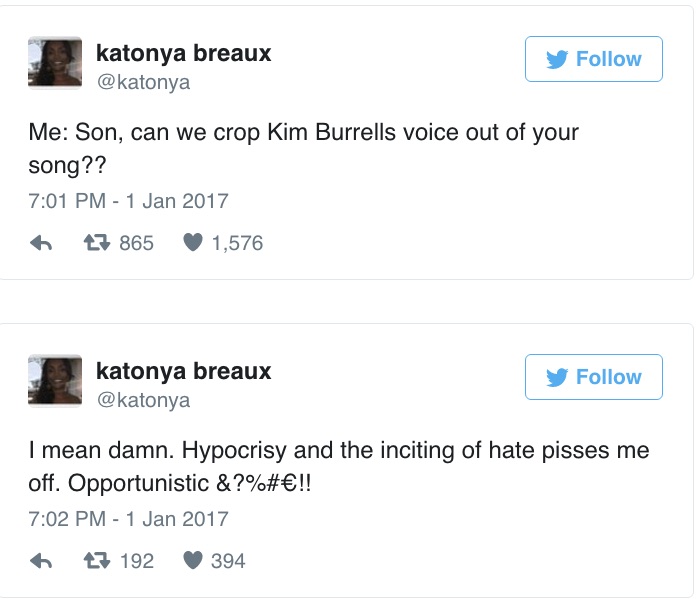The image size is (696, 599).
Task: Open profile picture on second tweet
Action: pos(55,381)
